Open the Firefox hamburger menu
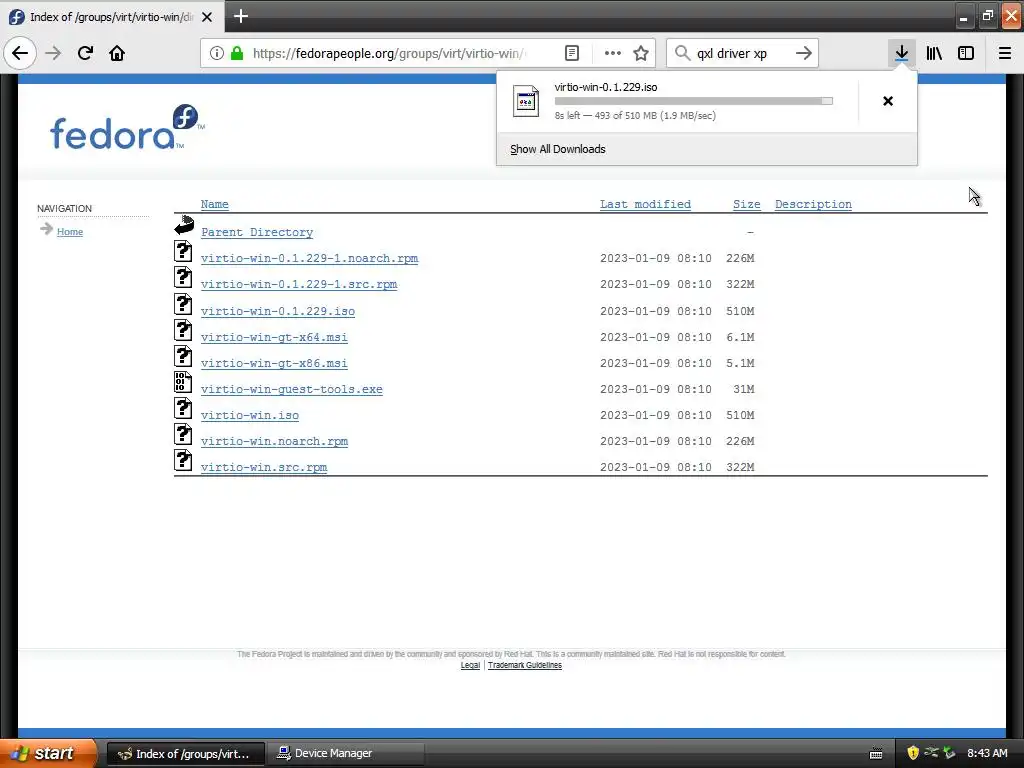Viewport: 1024px width, 768px height. (1005, 53)
